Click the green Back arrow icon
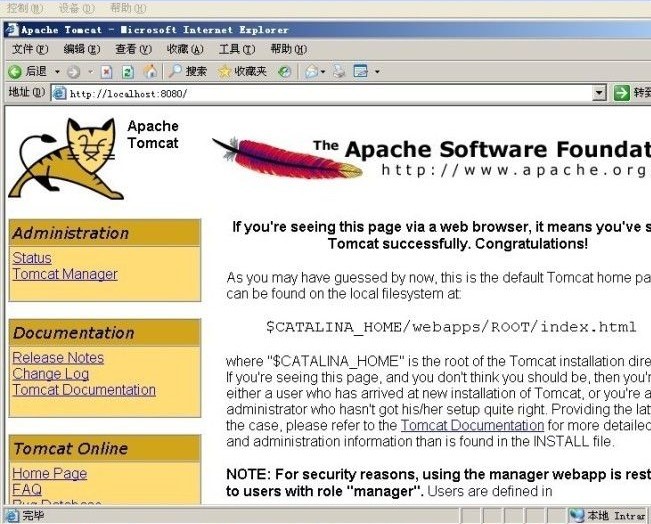Viewport: 651px width, 524px height. (15, 72)
